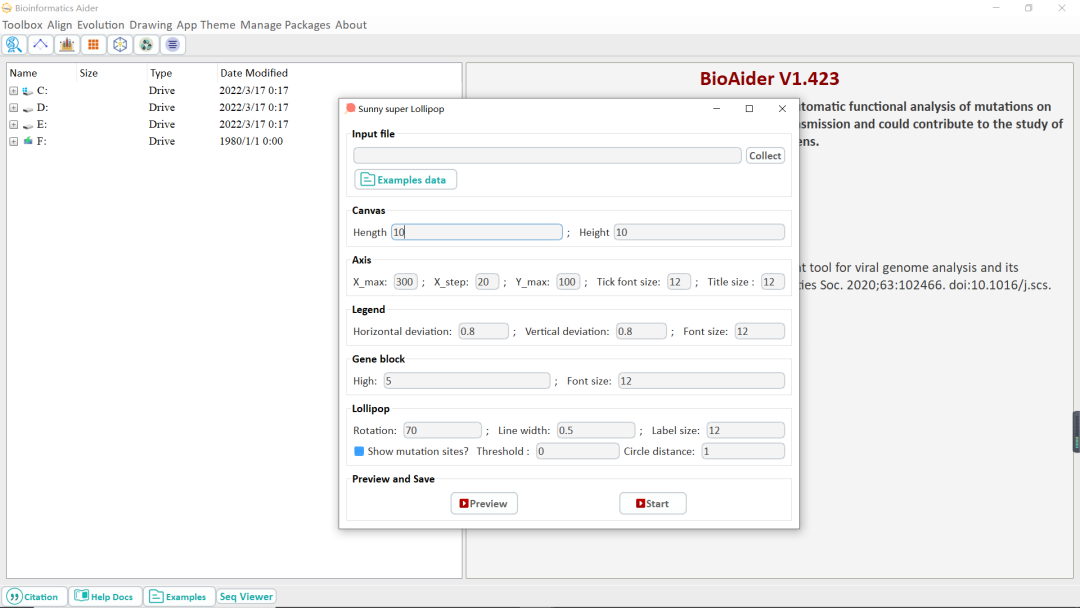Click the purple text-align toolbar icon
Viewport: 1080px width, 608px height.
pos(172,45)
